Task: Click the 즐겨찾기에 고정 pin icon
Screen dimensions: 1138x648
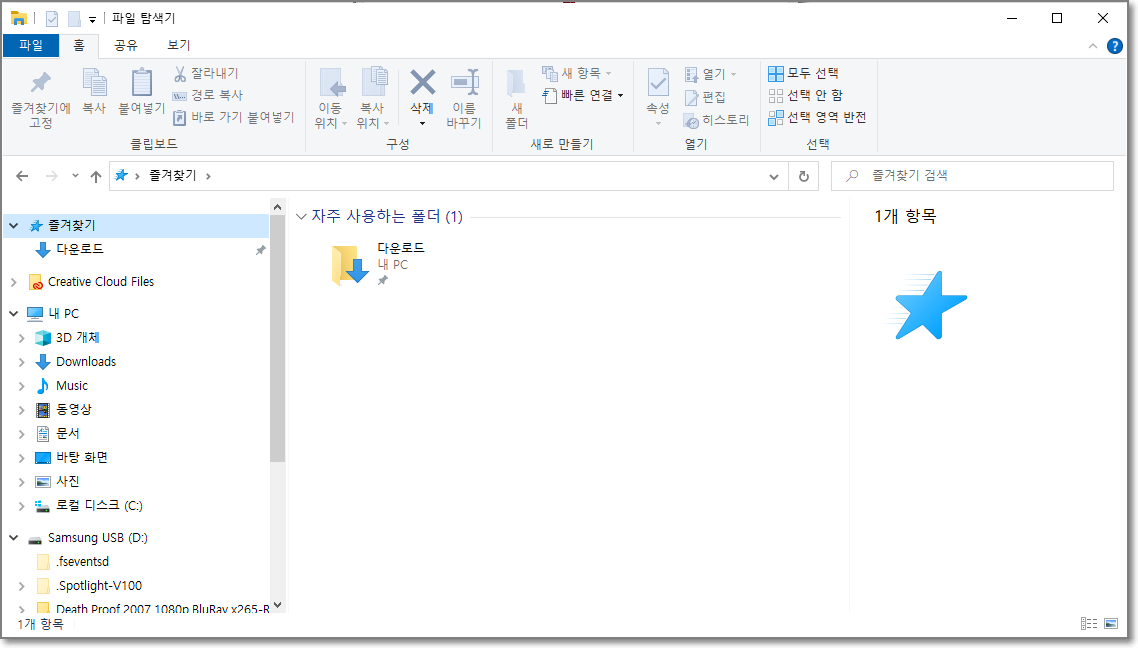Action: pos(41,83)
